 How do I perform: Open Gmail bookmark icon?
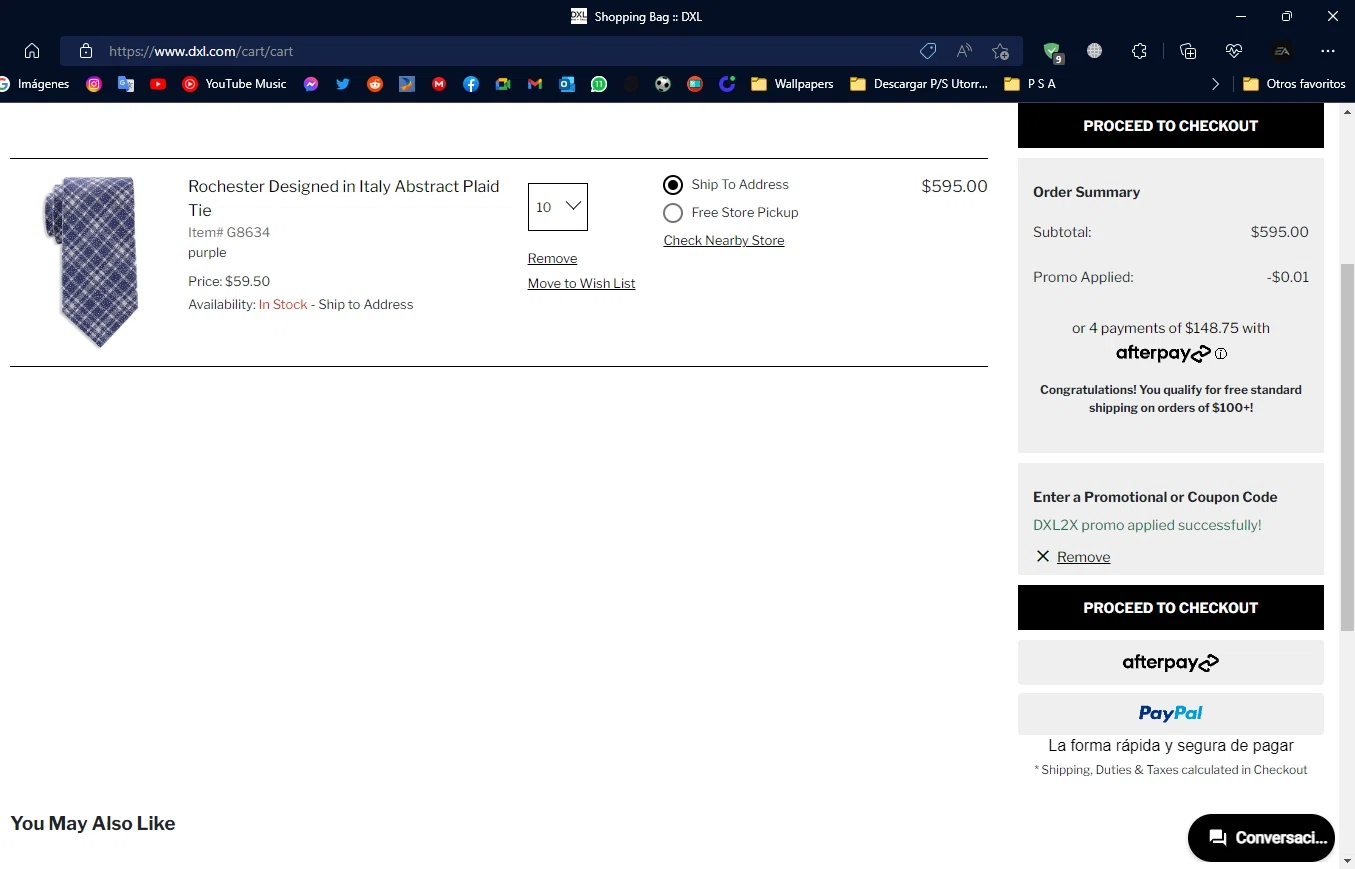535,84
